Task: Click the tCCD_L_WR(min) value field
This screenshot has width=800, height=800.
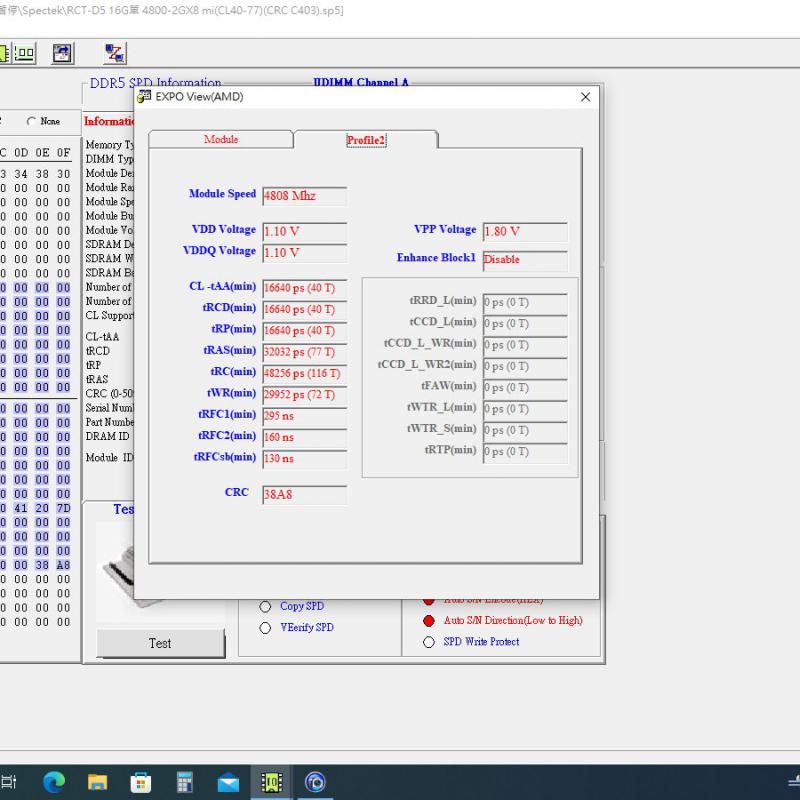Action: click(525, 345)
